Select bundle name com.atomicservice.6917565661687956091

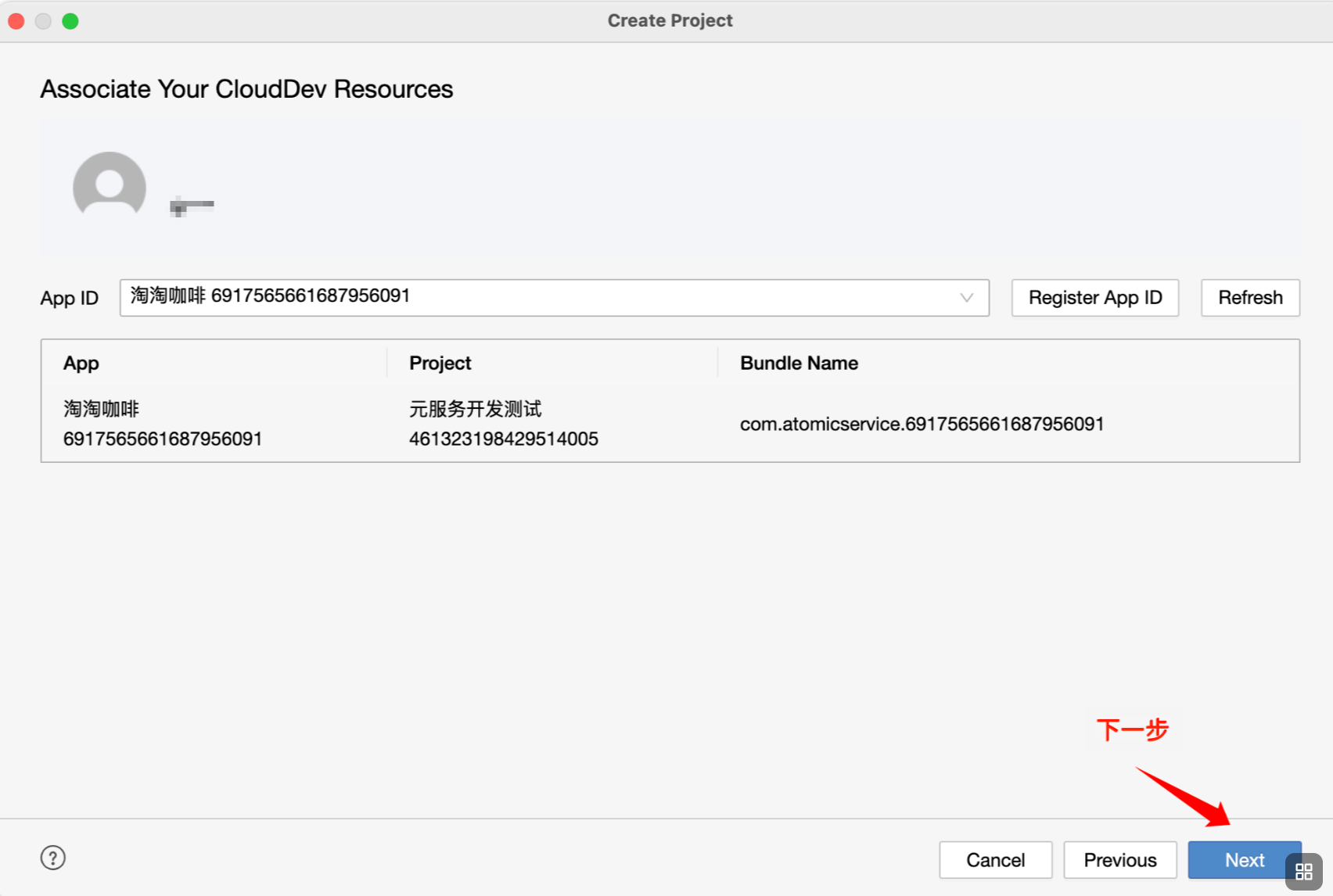(922, 424)
